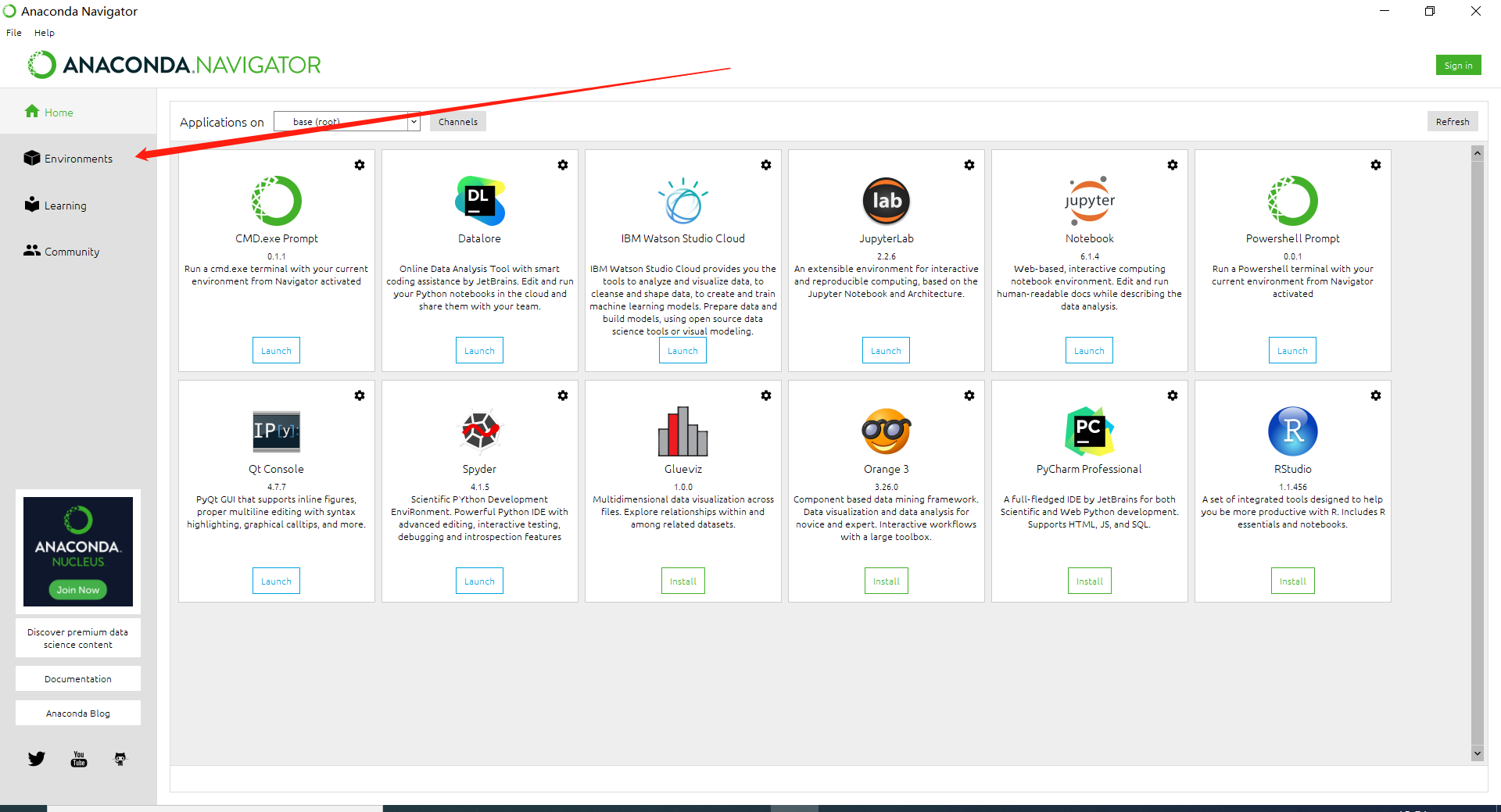Screen dimensions: 1501x812
Task: Click the Channels button
Action: (458, 122)
